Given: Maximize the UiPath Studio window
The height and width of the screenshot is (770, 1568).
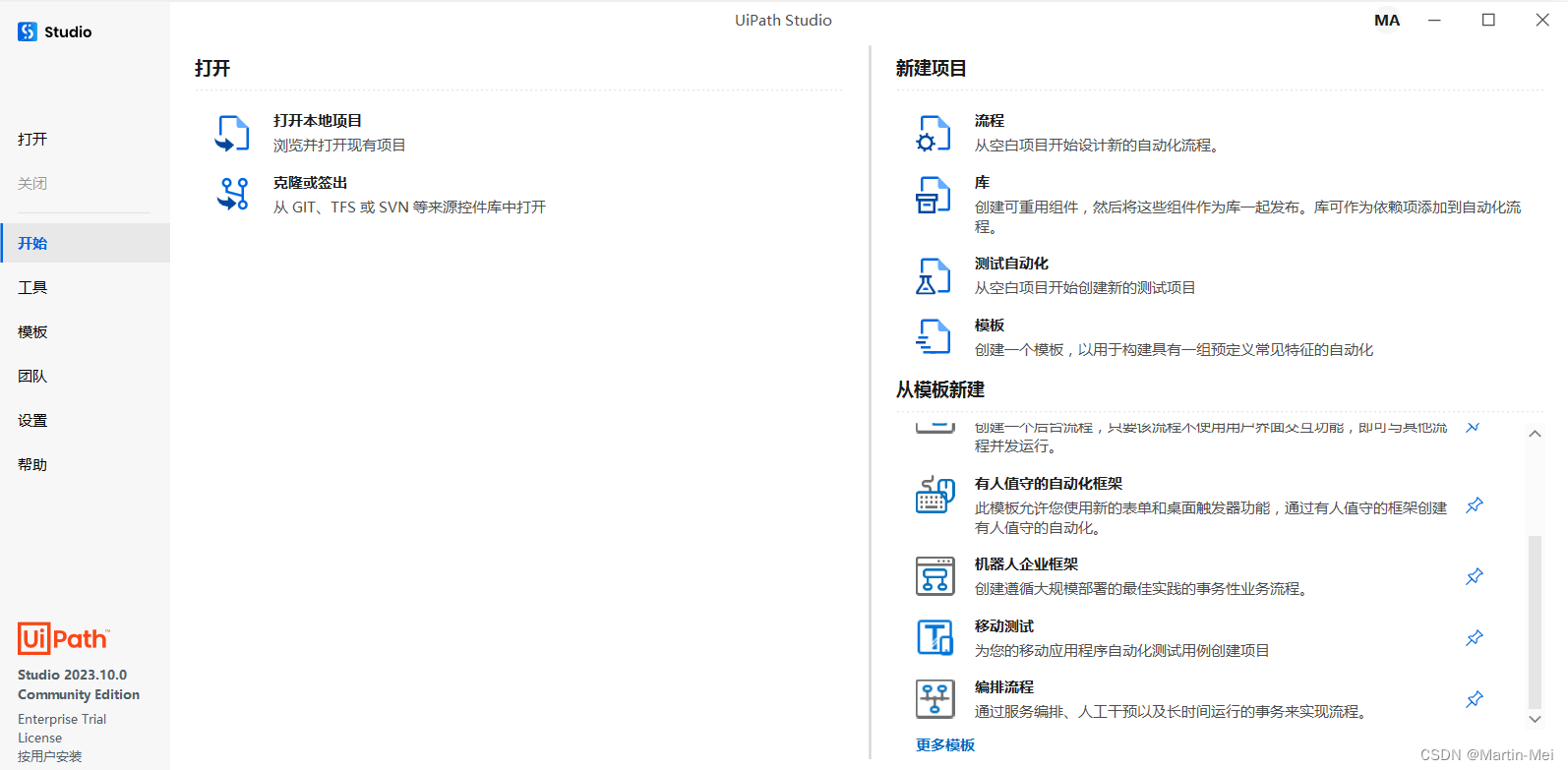Looking at the screenshot, I should [1488, 21].
